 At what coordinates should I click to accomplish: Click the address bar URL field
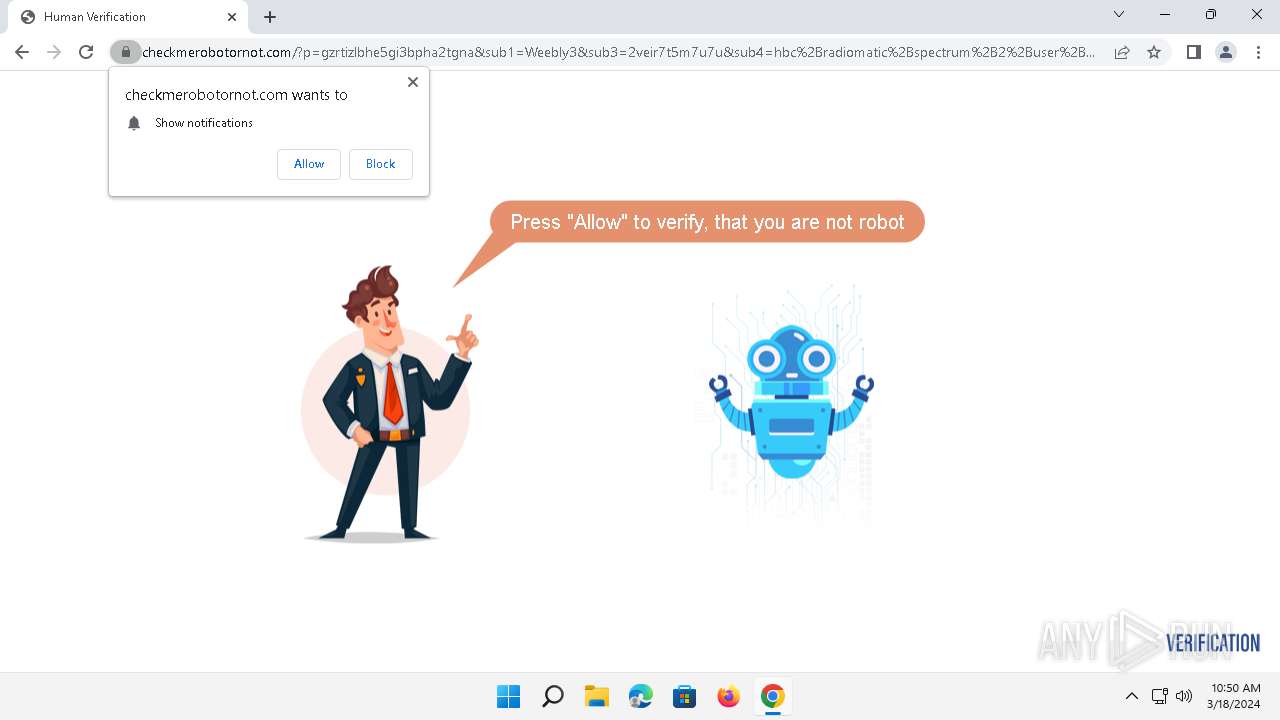coord(618,52)
